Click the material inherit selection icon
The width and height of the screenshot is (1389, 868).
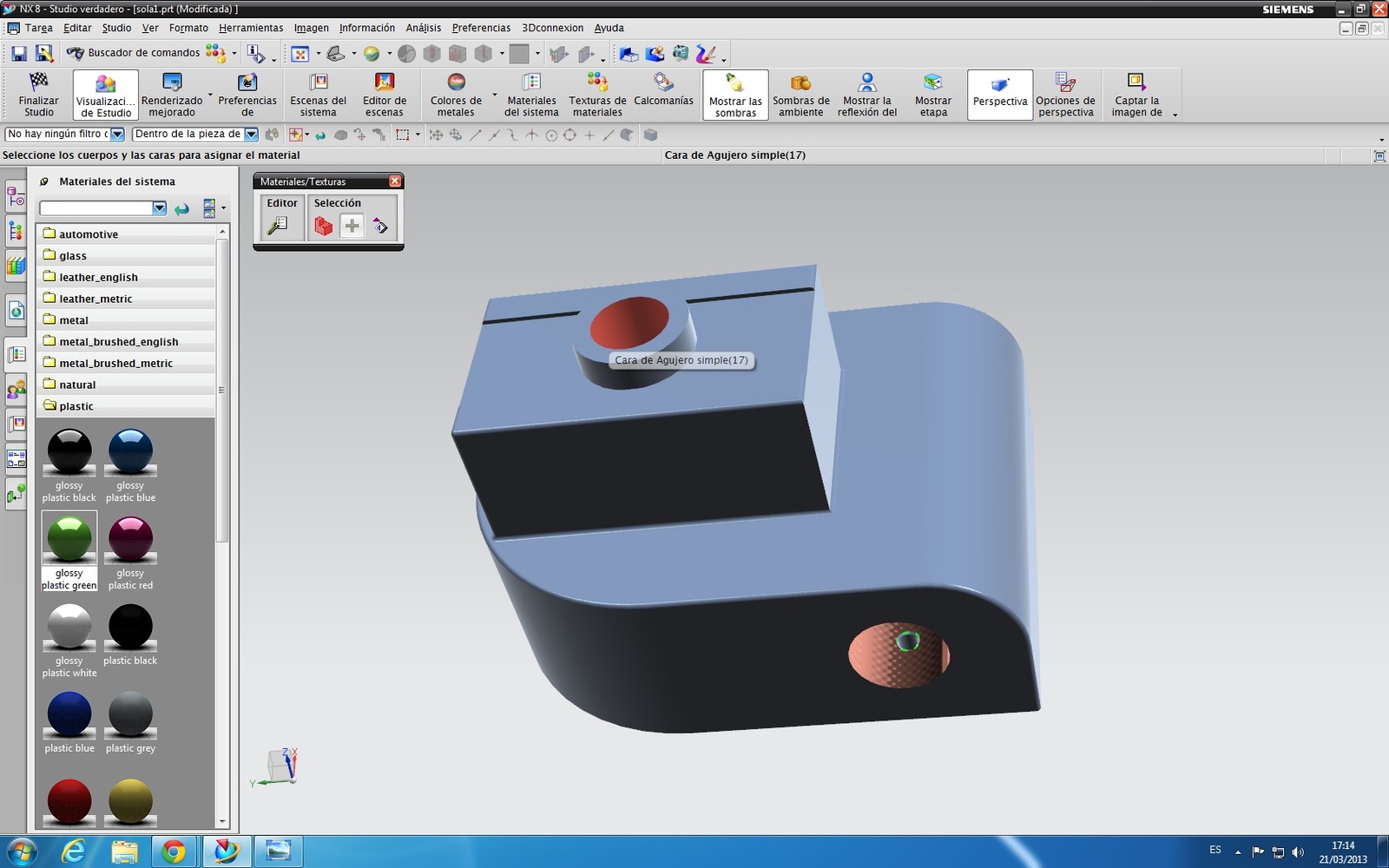(380, 227)
